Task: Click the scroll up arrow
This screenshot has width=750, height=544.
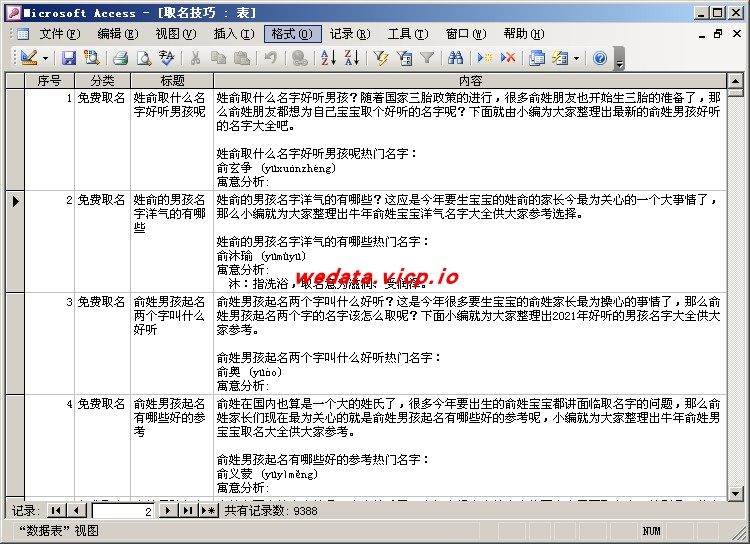Action: [735, 80]
